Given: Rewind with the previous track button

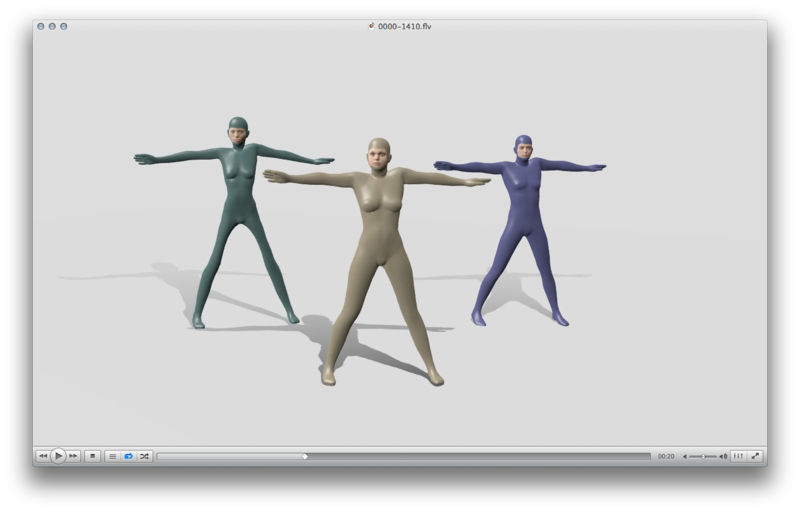Looking at the screenshot, I should pyautogui.click(x=43, y=456).
